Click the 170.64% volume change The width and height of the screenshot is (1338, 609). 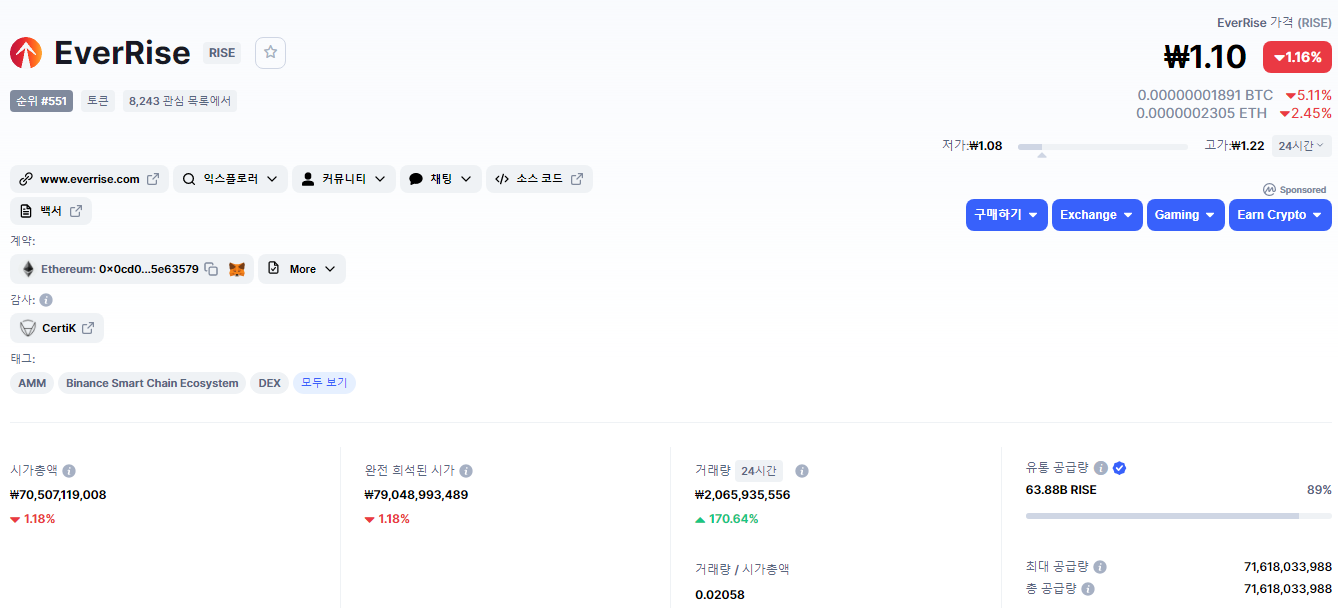tap(727, 518)
